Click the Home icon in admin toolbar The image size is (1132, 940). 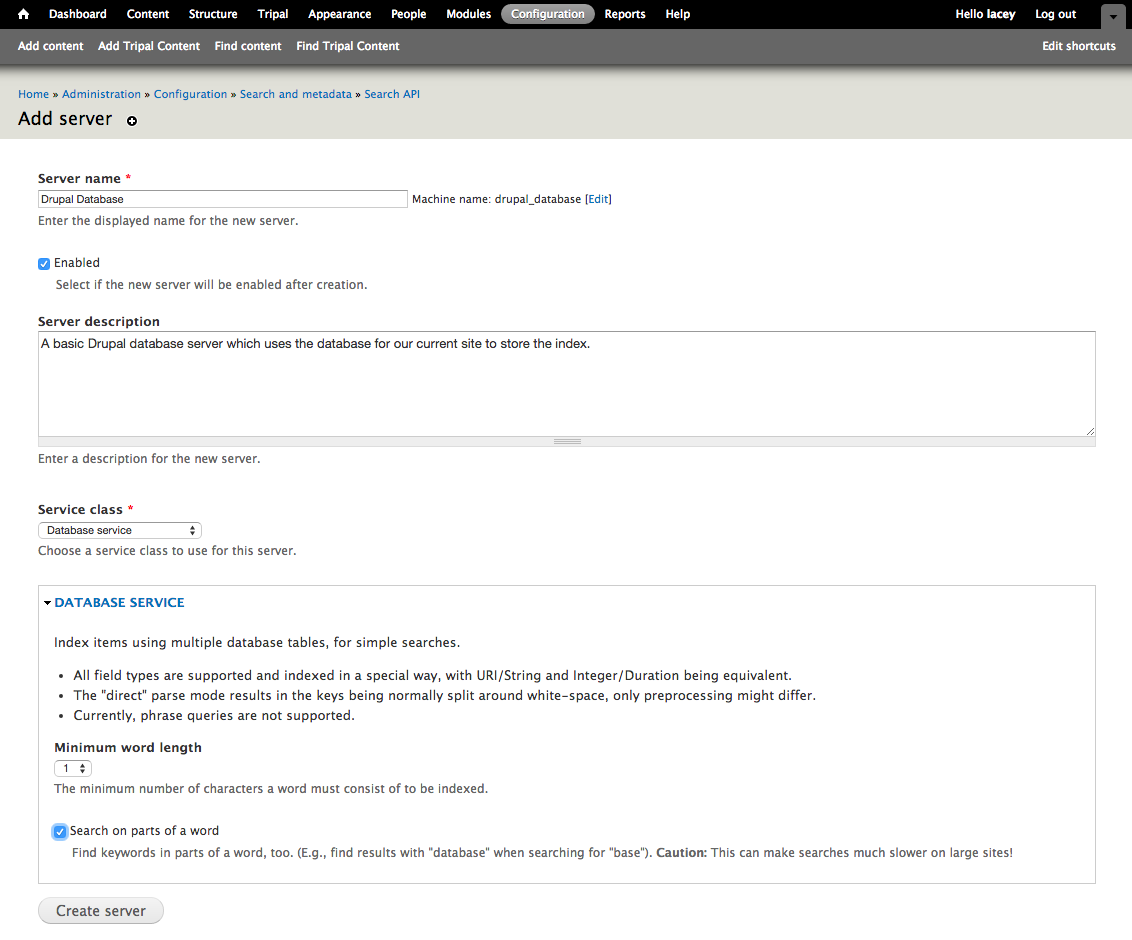pos(24,14)
